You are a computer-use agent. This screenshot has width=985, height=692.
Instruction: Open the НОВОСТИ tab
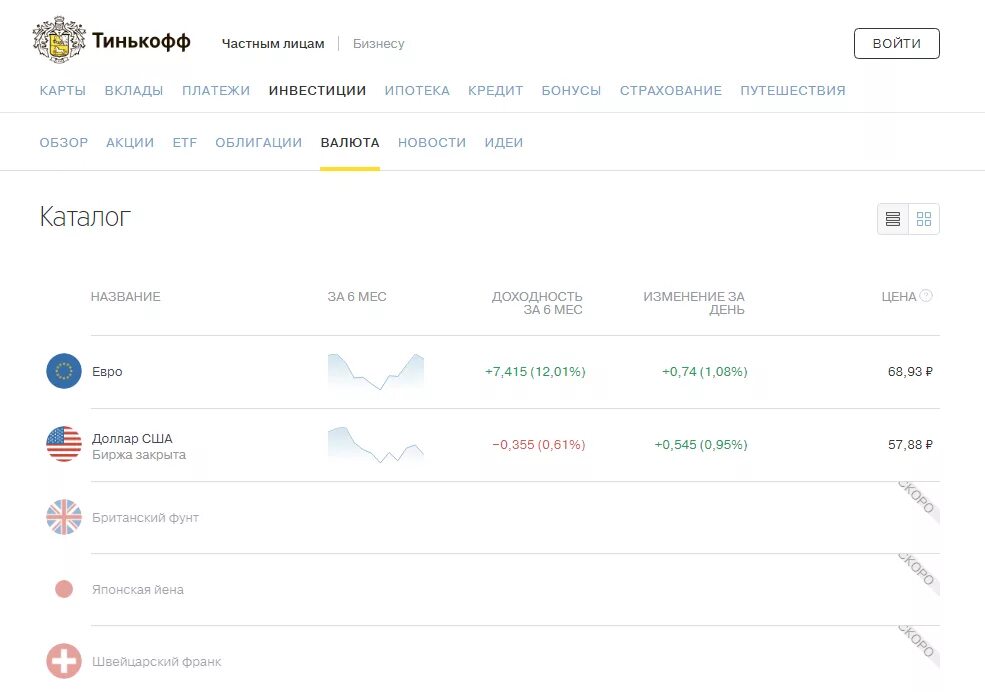click(x=432, y=143)
